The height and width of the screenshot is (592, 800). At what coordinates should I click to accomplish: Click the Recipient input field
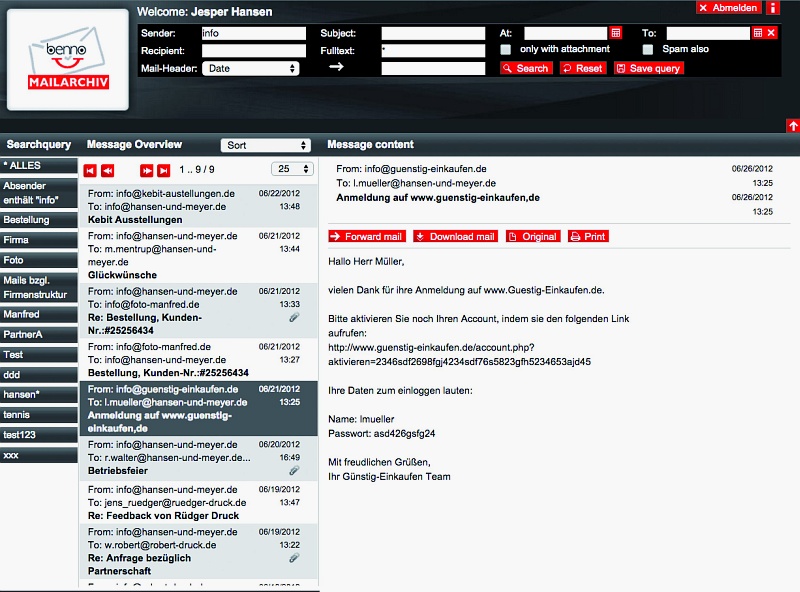(x=254, y=51)
